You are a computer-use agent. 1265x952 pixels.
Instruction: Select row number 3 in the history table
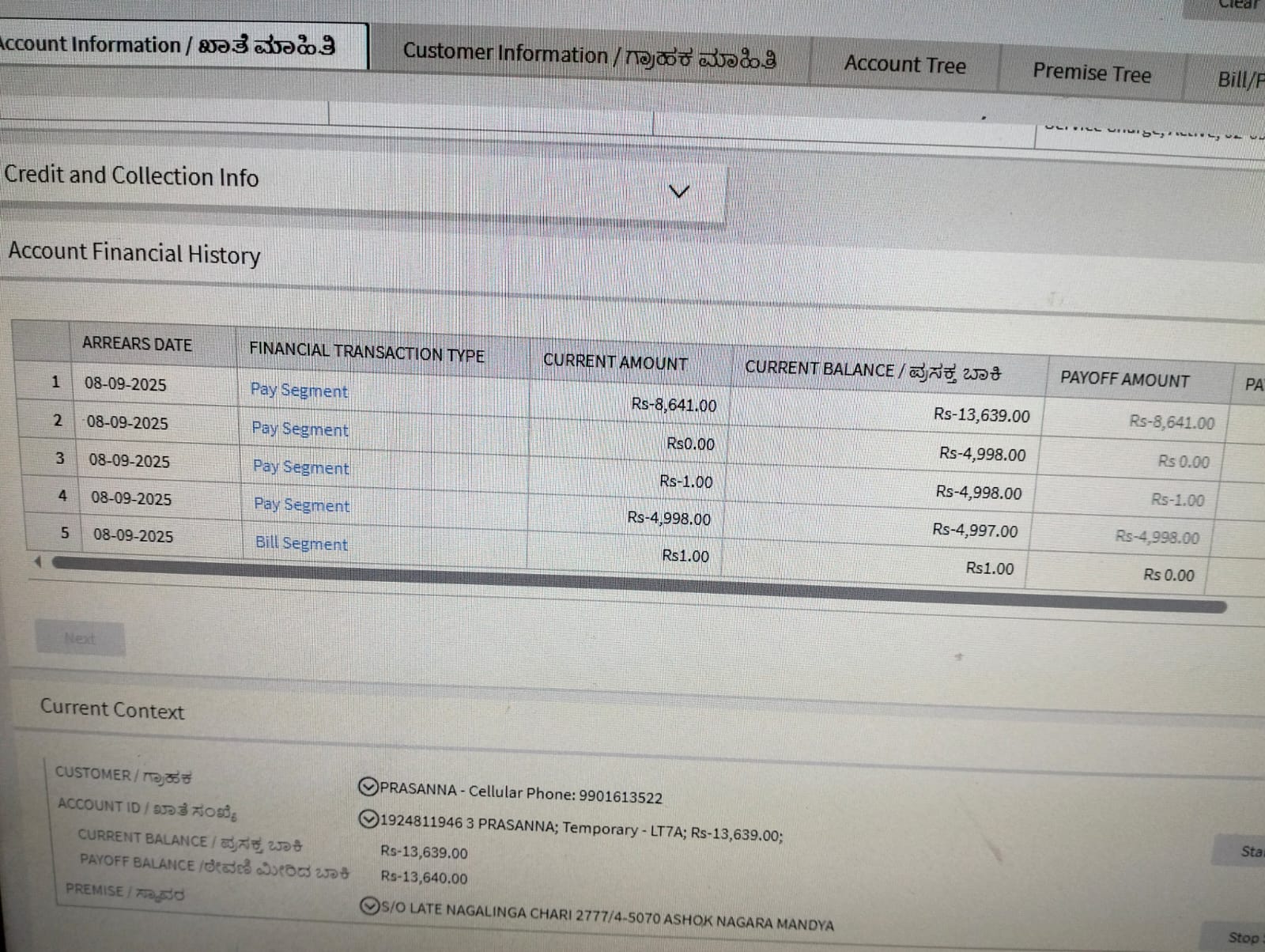pyautogui.click(x=59, y=458)
